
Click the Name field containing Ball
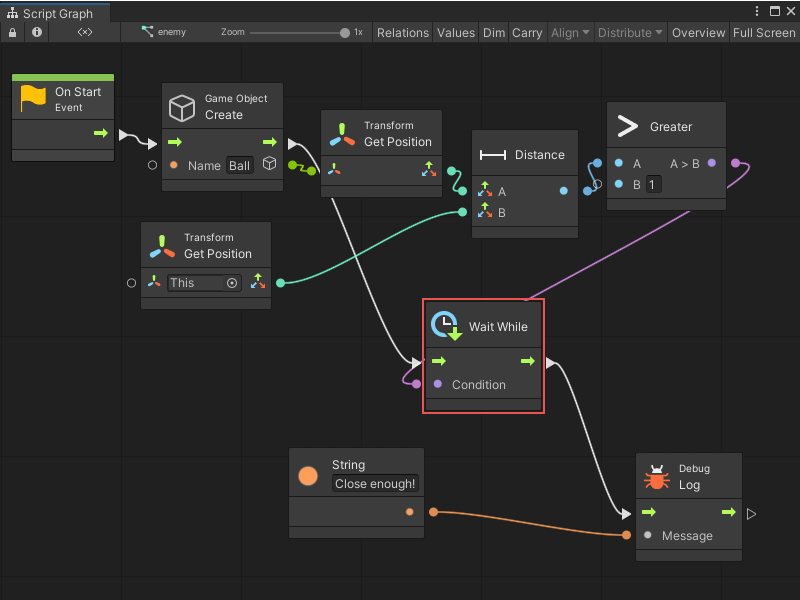(239, 165)
